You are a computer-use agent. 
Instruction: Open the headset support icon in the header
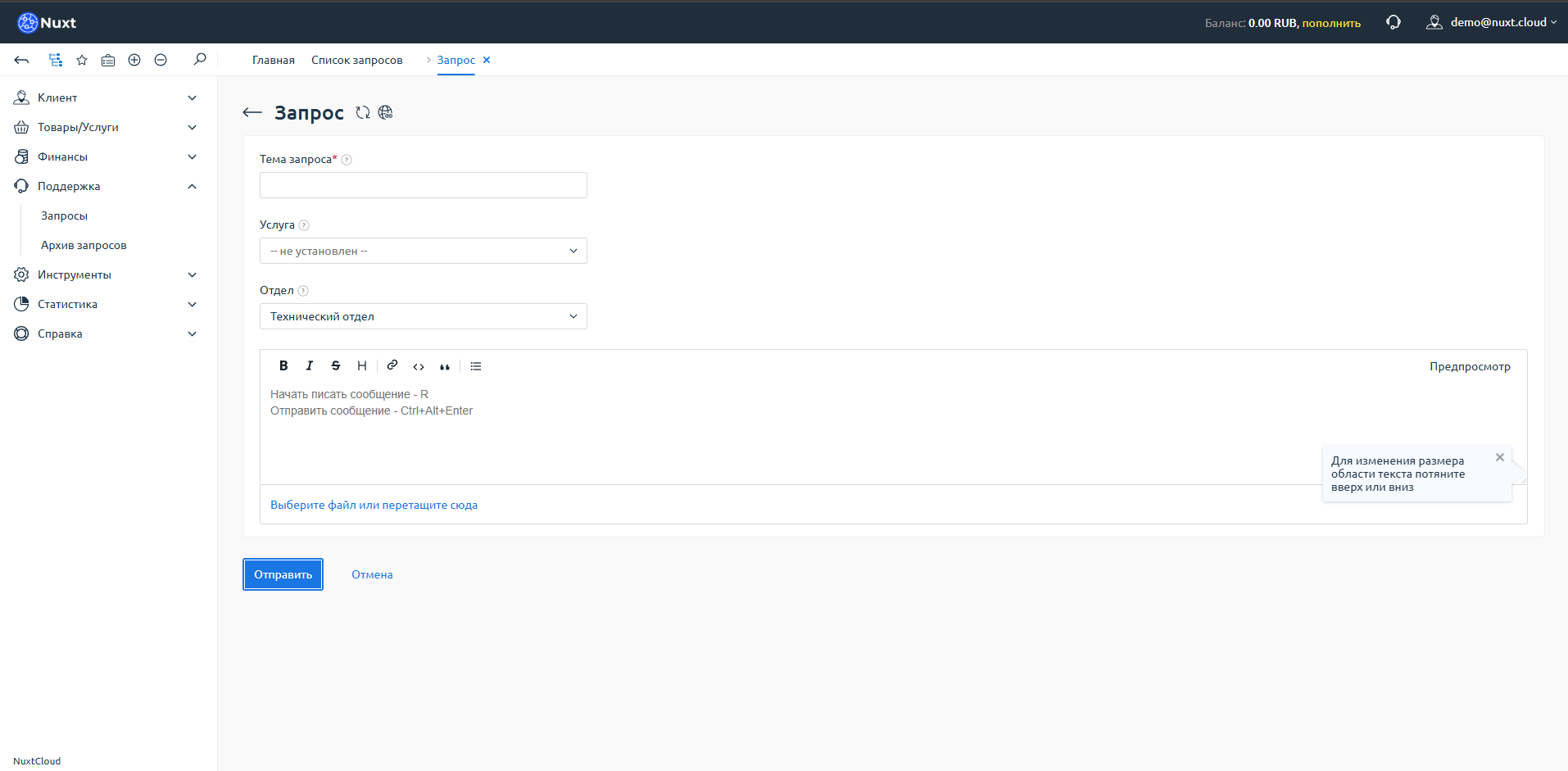click(1394, 21)
